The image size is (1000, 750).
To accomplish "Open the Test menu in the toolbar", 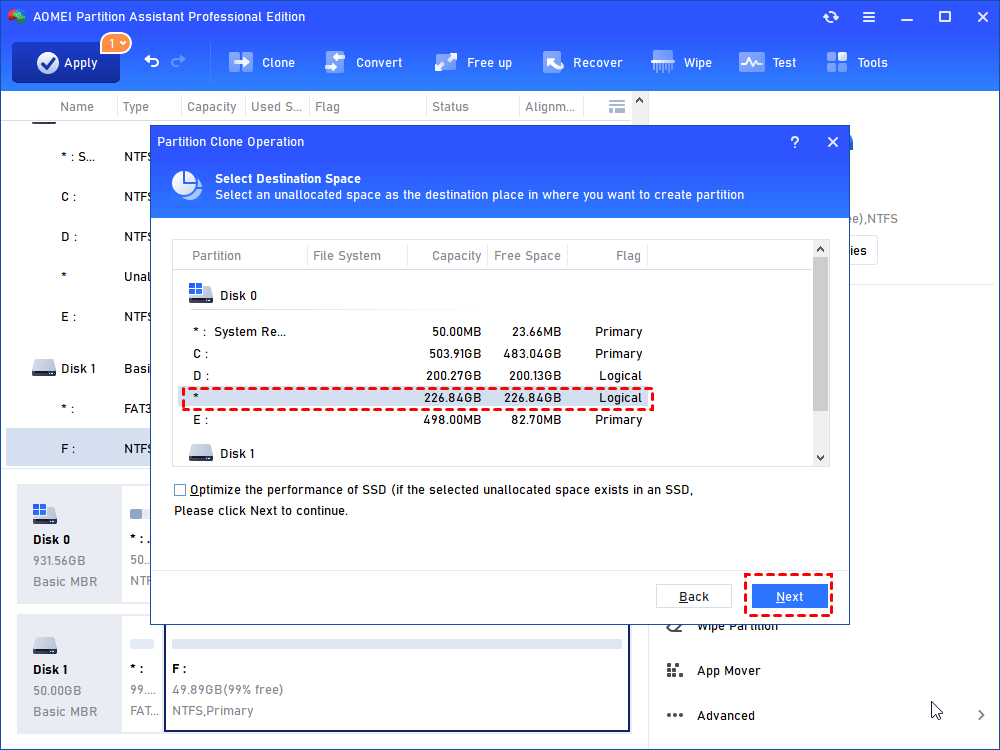I will 768,62.
